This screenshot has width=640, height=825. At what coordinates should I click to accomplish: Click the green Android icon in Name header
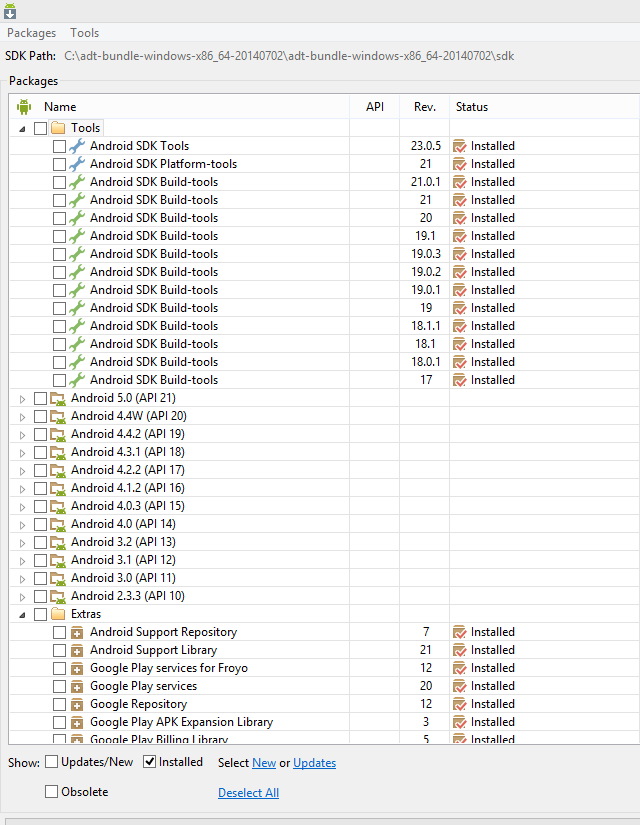[x=24, y=107]
